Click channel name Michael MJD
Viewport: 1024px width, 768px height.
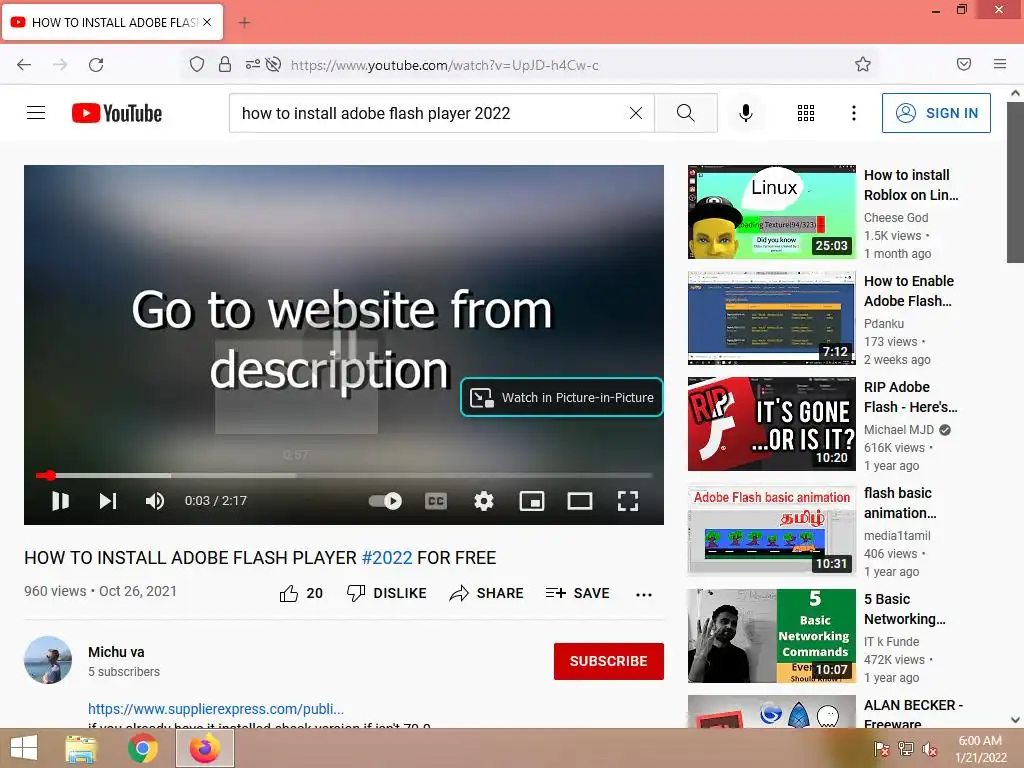(x=899, y=430)
